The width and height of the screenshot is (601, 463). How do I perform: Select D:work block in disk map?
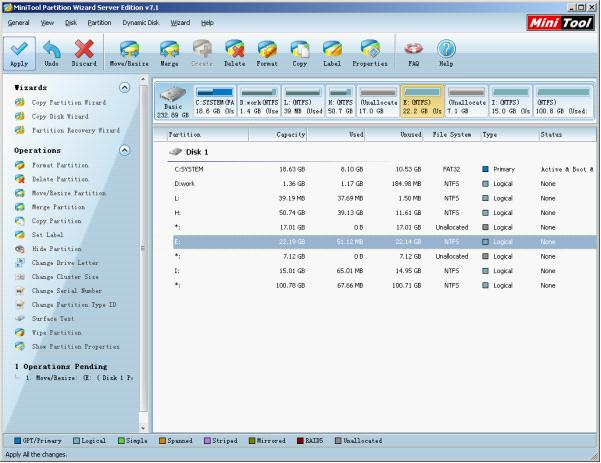(259, 102)
